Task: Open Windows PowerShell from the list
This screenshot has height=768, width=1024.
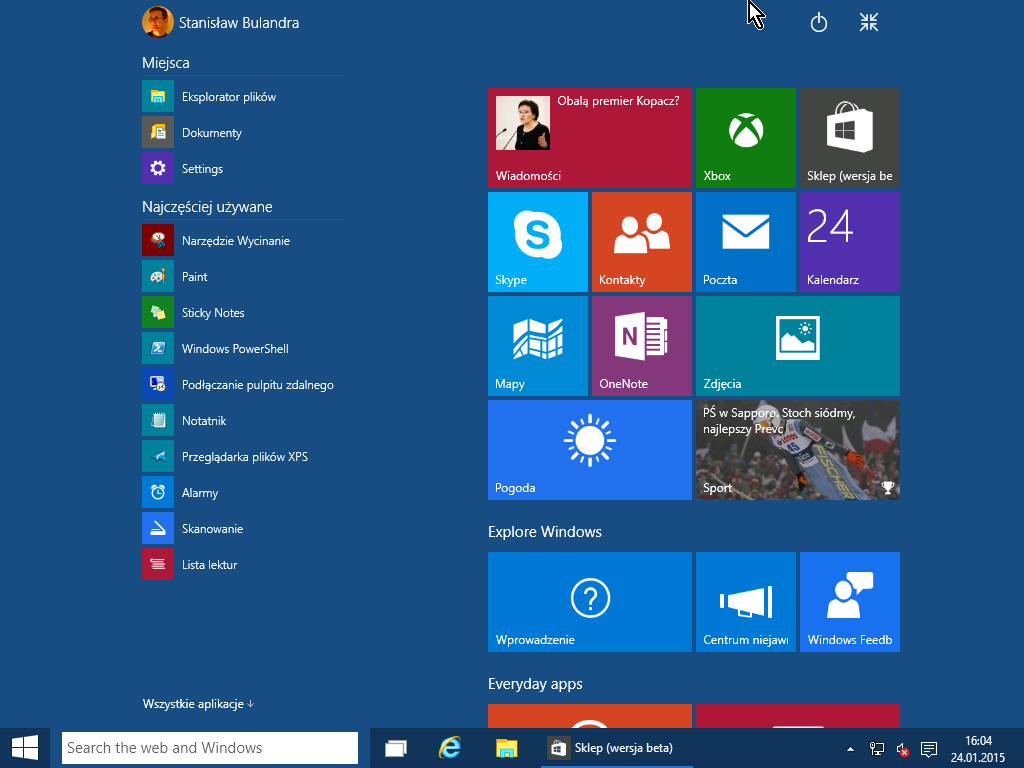Action: point(234,349)
